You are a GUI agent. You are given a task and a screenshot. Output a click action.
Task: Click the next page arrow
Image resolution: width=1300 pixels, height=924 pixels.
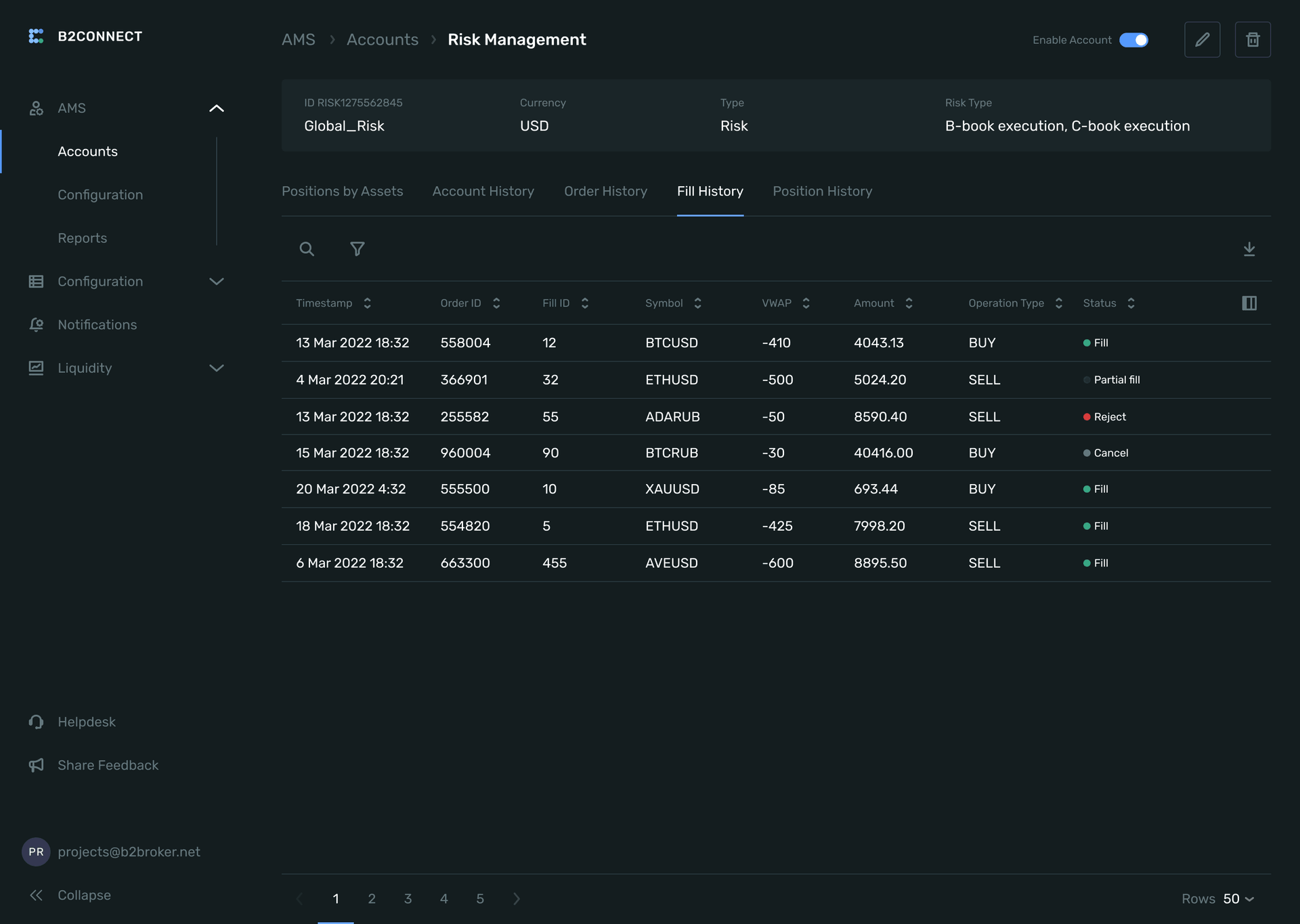pos(517,899)
